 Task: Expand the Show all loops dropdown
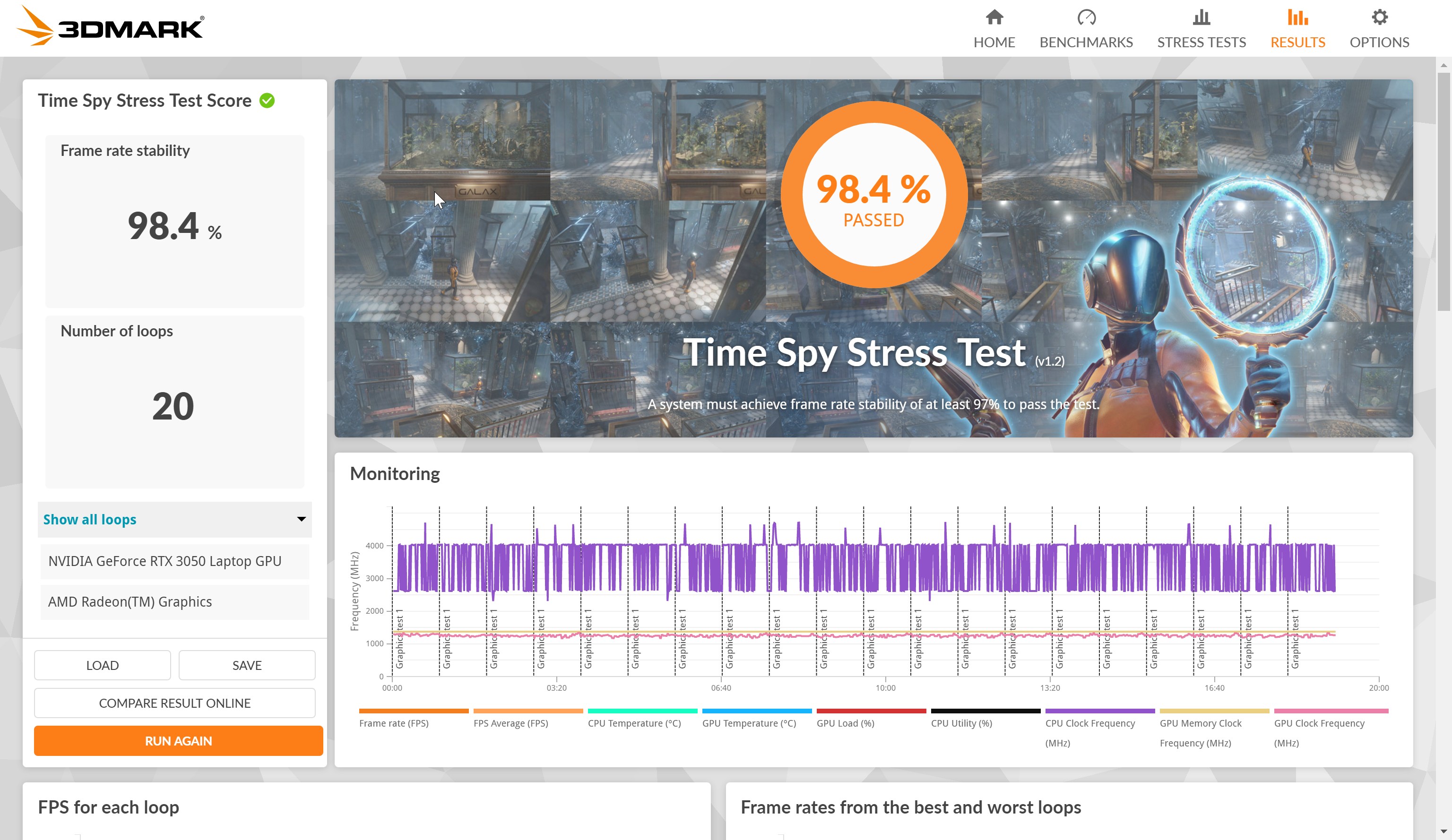pos(174,519)
